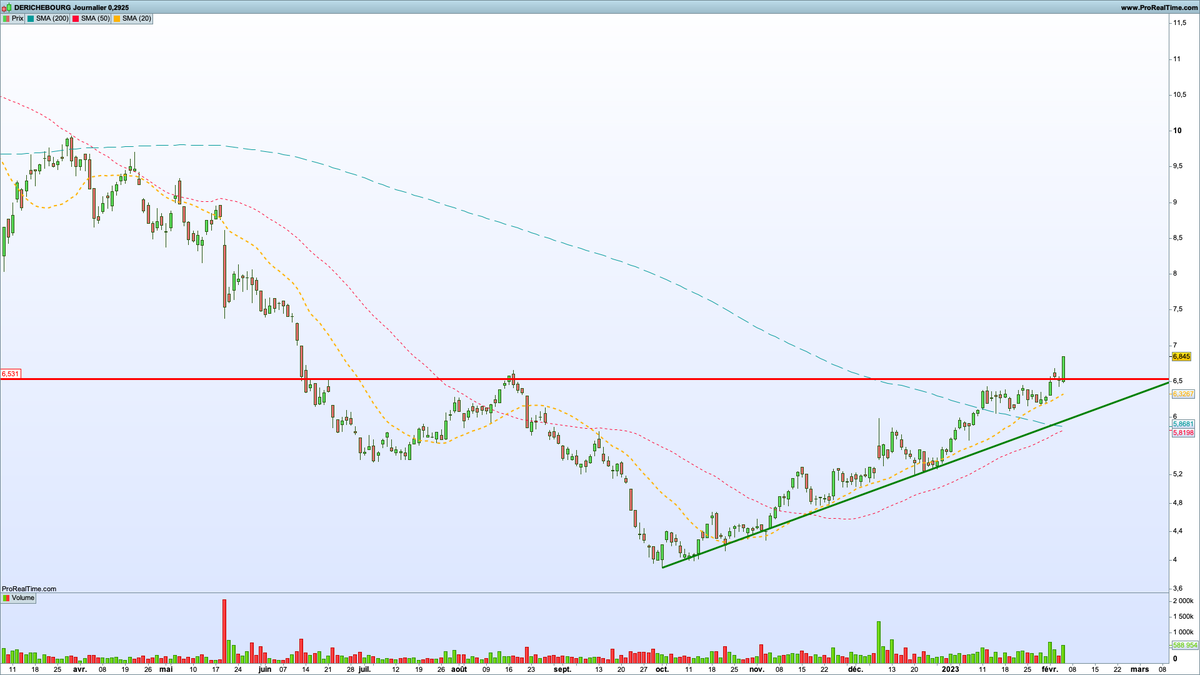Click the Volume panel label
The height and width of the screenshot is (675, 1200).
(x=19, y=598)
